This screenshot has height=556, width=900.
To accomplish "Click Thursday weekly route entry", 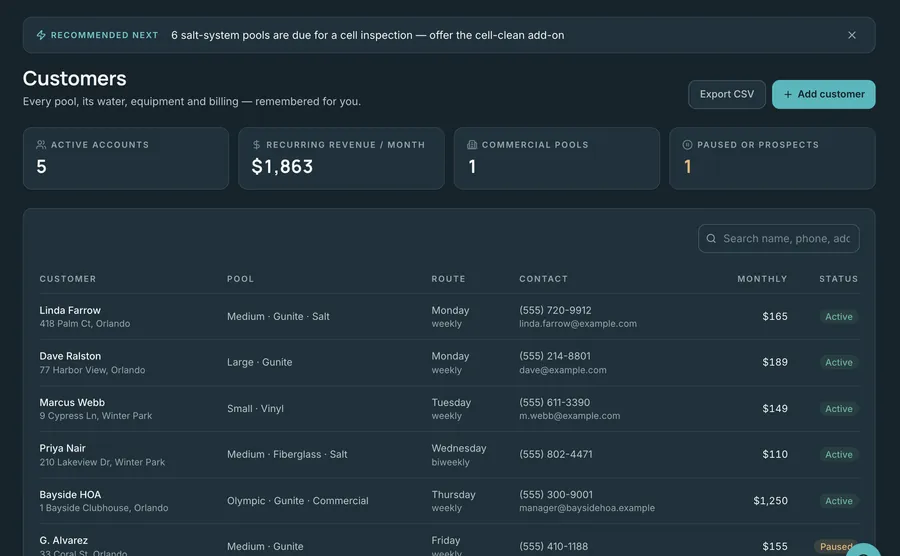I will (453, 501).
